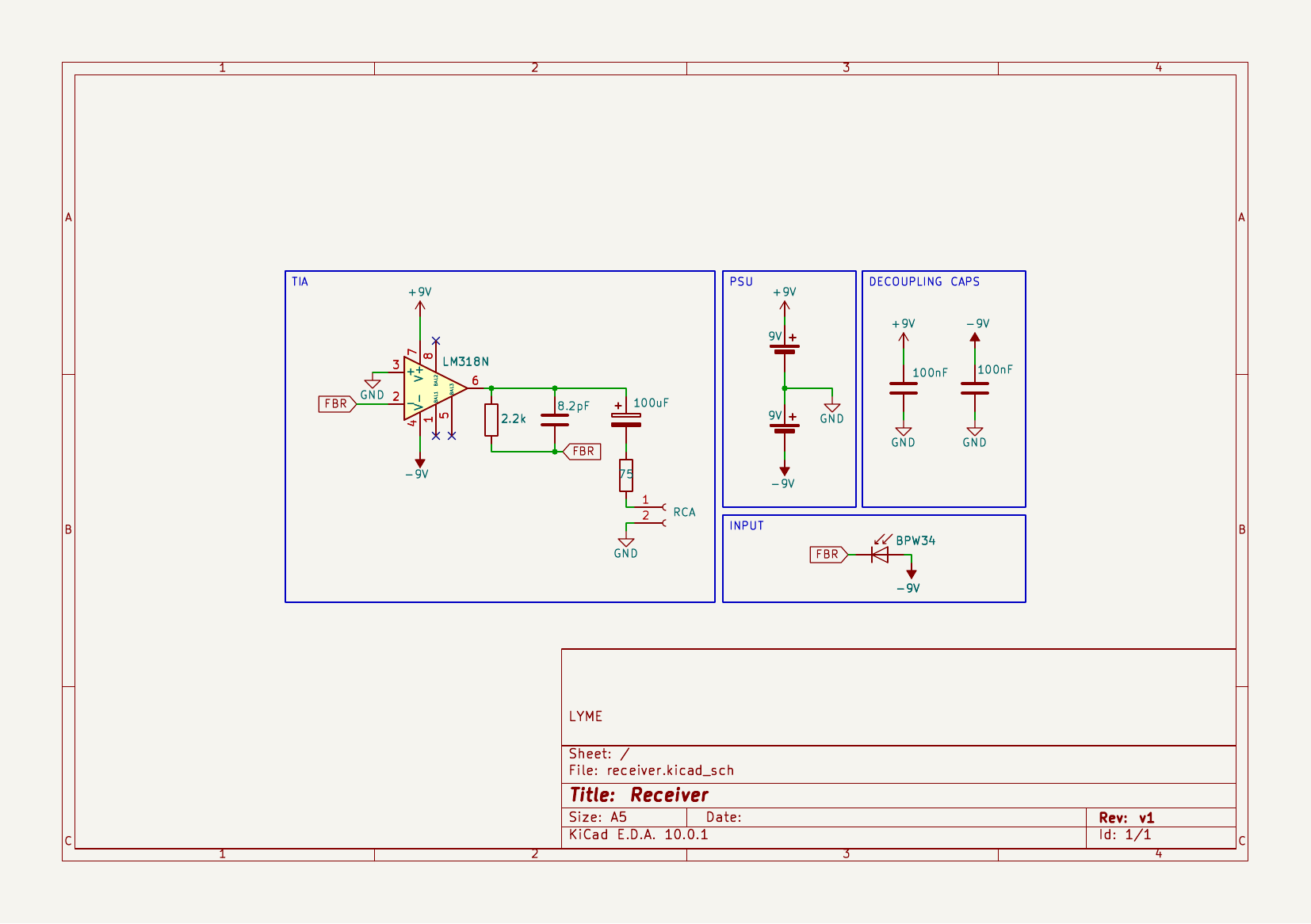Screen dimensions: 1311x924
Task: Click the "100uF" value text
Action: pyautogui.click(x=651, y=403)
